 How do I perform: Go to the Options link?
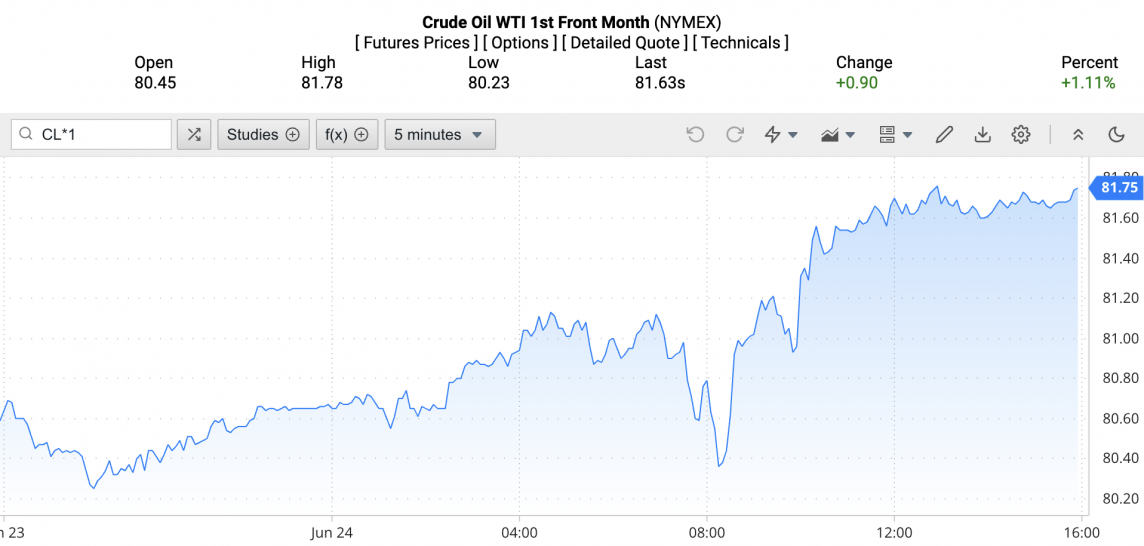(x=520, y=43)
